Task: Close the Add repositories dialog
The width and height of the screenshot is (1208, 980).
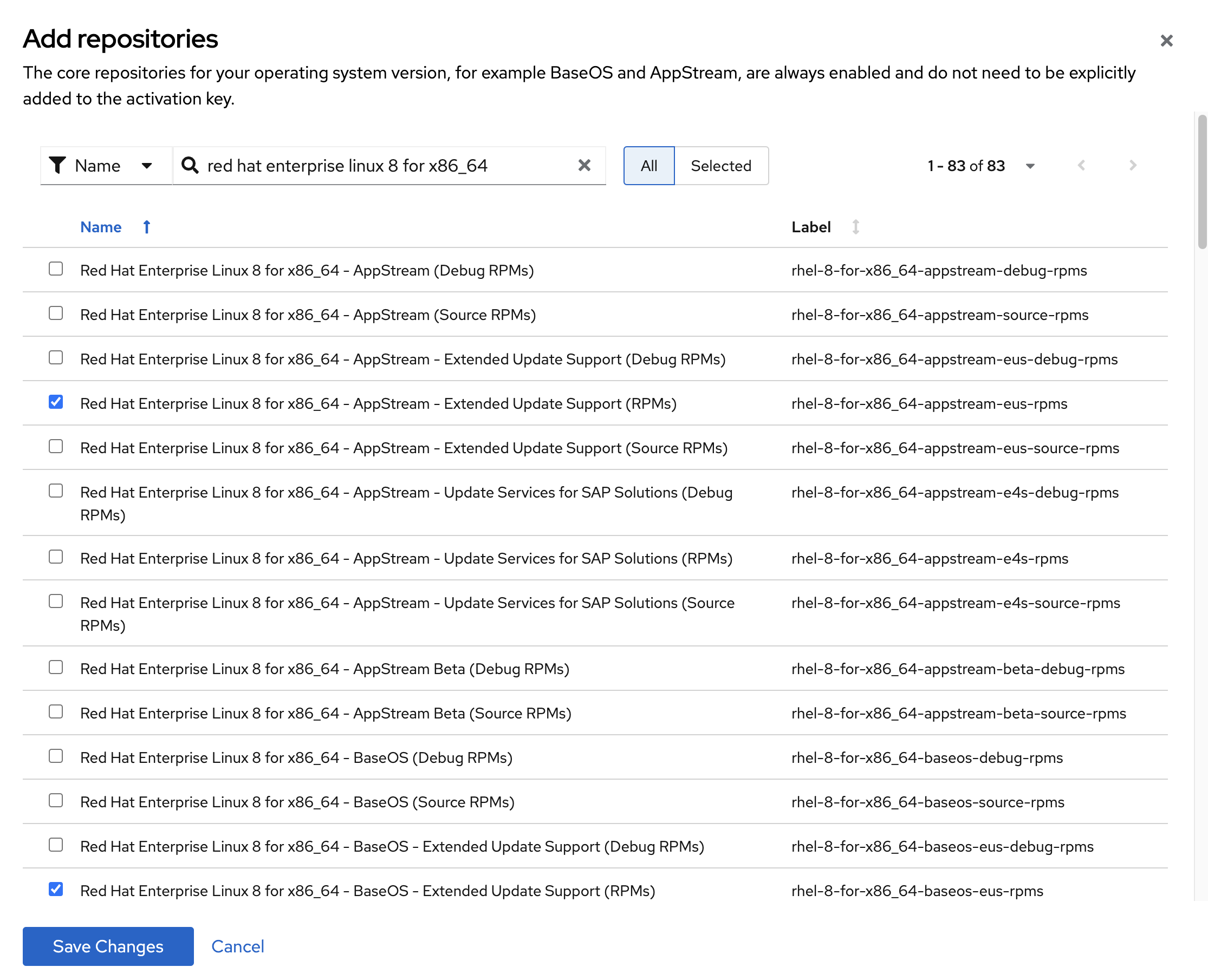Action: [1166, 41]
